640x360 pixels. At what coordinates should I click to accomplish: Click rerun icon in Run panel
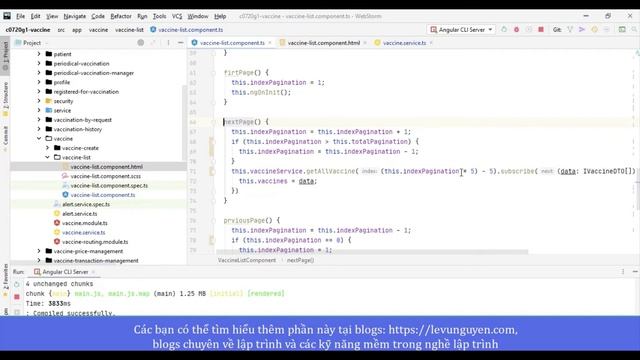pyautogui.click(x=16, y=284)
